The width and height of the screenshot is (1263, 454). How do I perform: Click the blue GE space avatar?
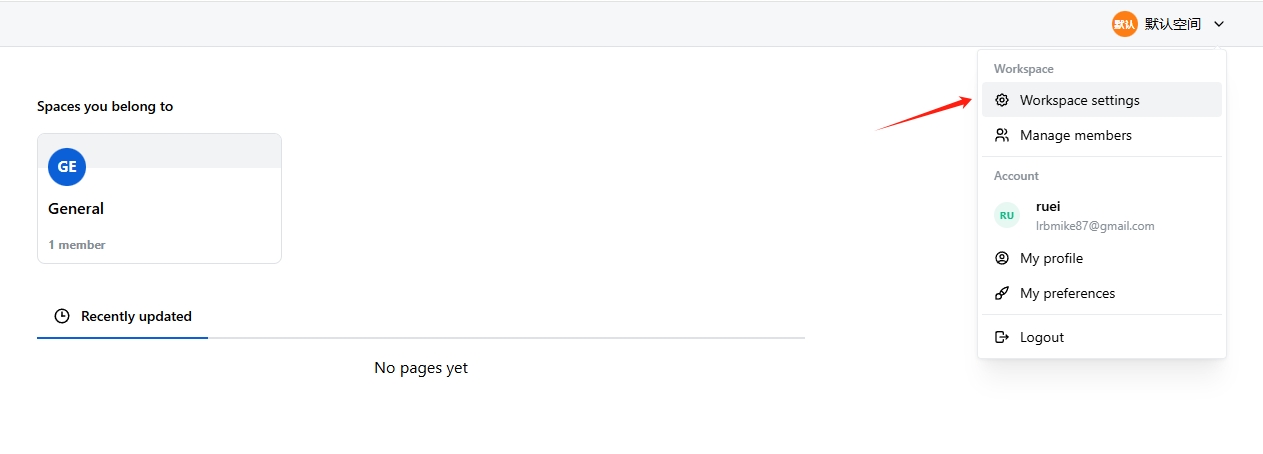[x=67, y=167]
